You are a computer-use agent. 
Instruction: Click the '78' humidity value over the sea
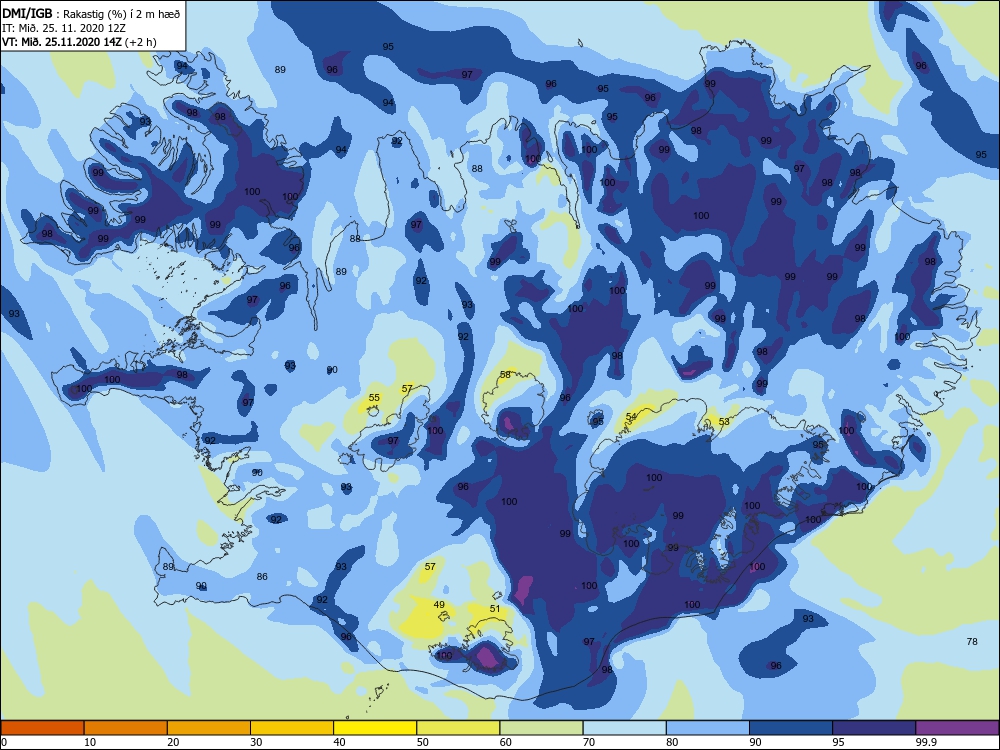coord(972,642)
